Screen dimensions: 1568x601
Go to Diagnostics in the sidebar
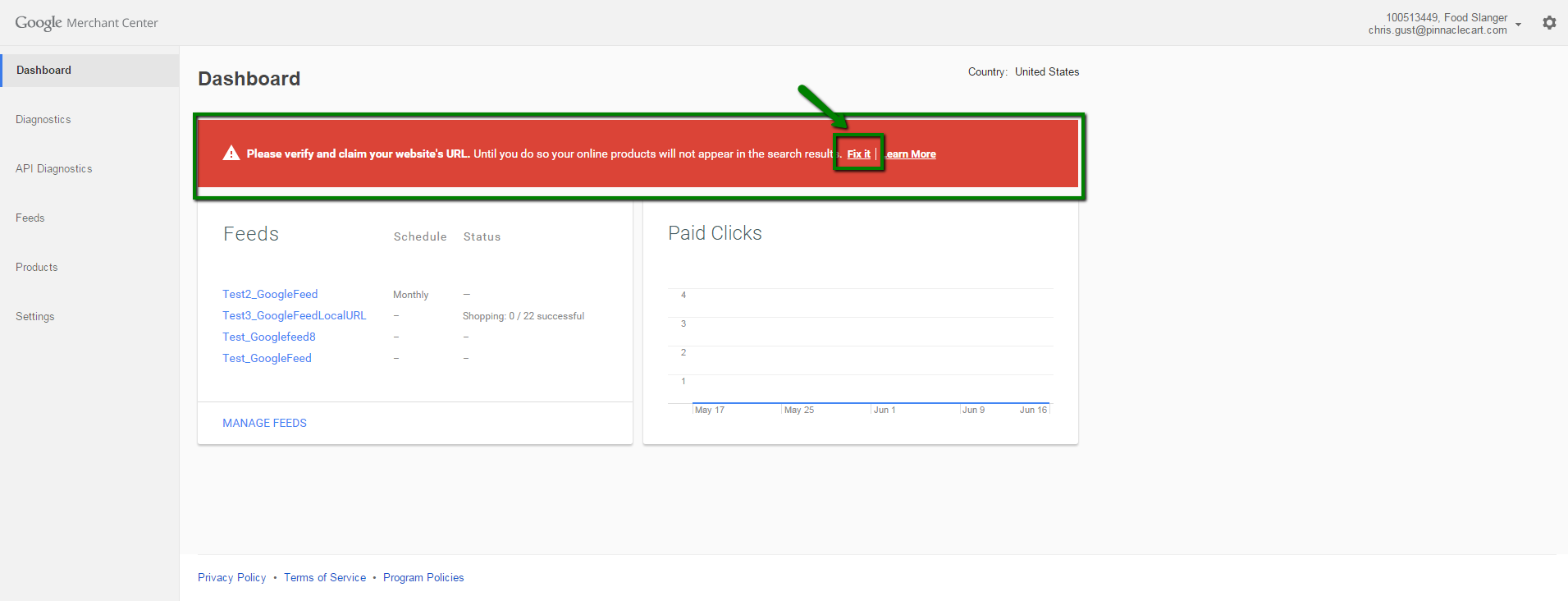click(43, 120)
